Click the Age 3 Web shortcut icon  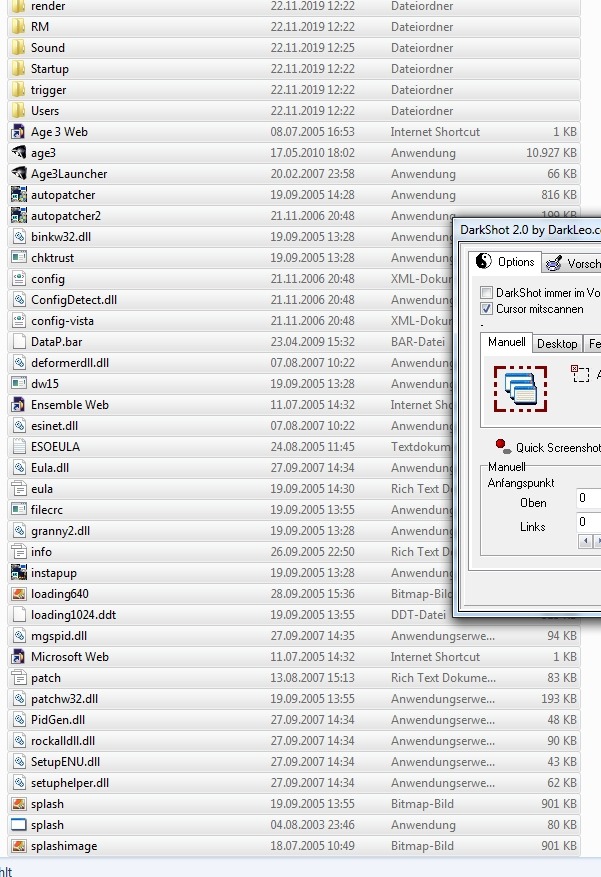tap(18, 132)
